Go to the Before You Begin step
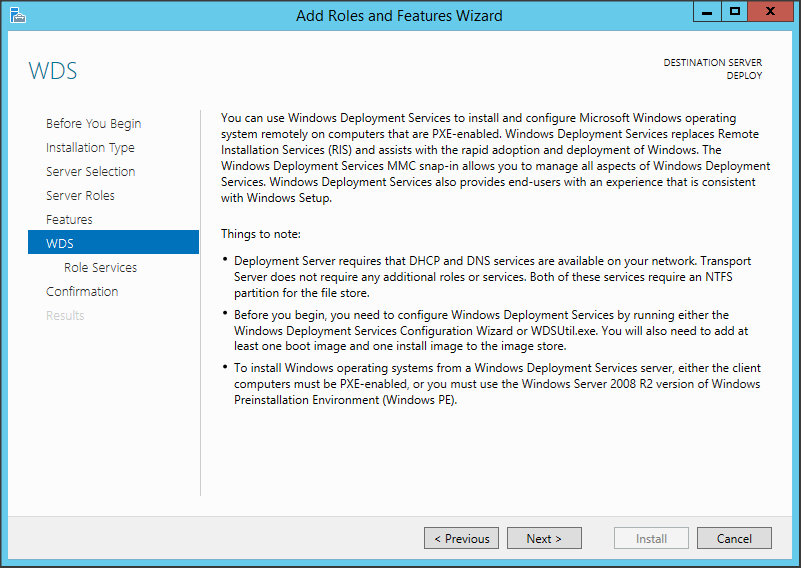This screenshot has width=801, height=568. [x=93, y=124]
